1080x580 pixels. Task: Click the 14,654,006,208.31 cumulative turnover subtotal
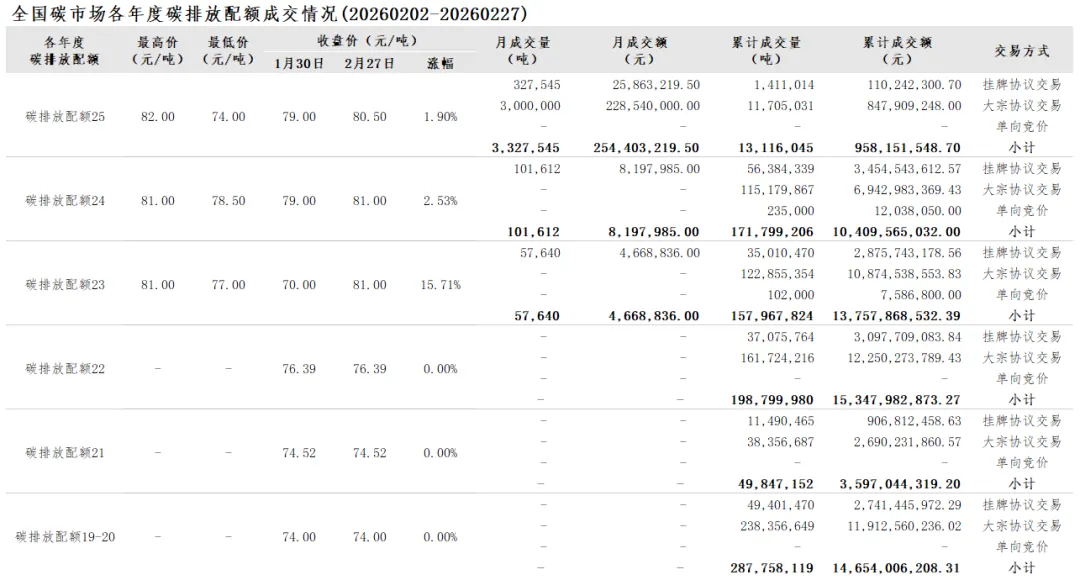point(896,568)
